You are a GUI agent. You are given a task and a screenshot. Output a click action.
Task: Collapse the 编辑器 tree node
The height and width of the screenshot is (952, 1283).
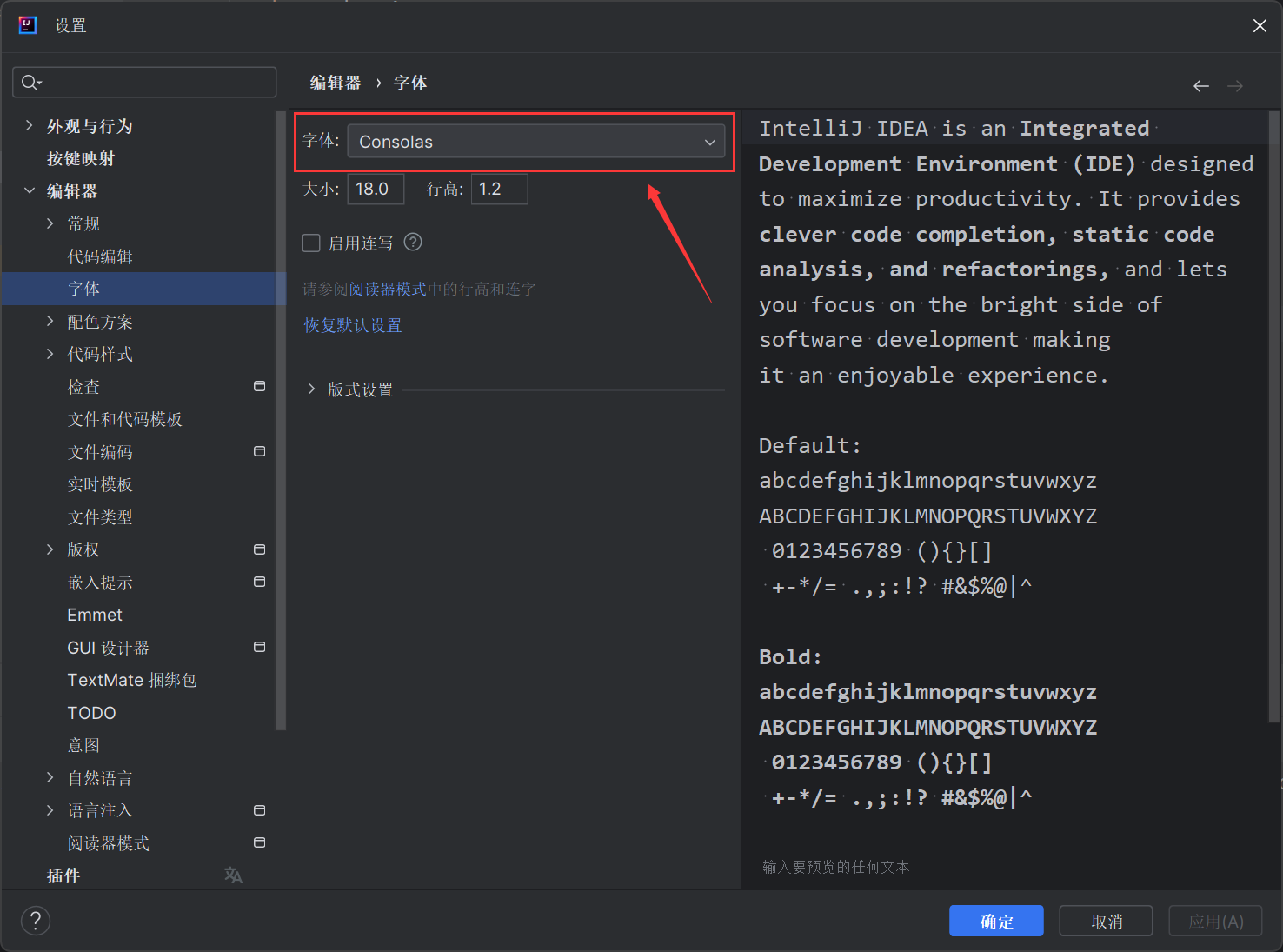pyautogui.click(x=30, y=191)
